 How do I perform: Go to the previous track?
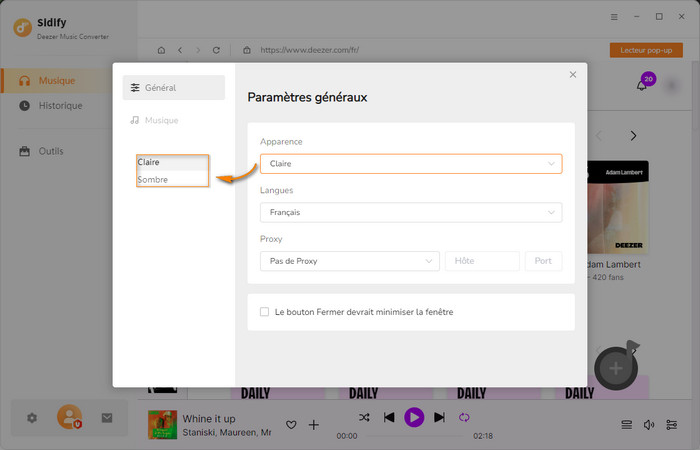pyautogui.click(x=389, y=417)
